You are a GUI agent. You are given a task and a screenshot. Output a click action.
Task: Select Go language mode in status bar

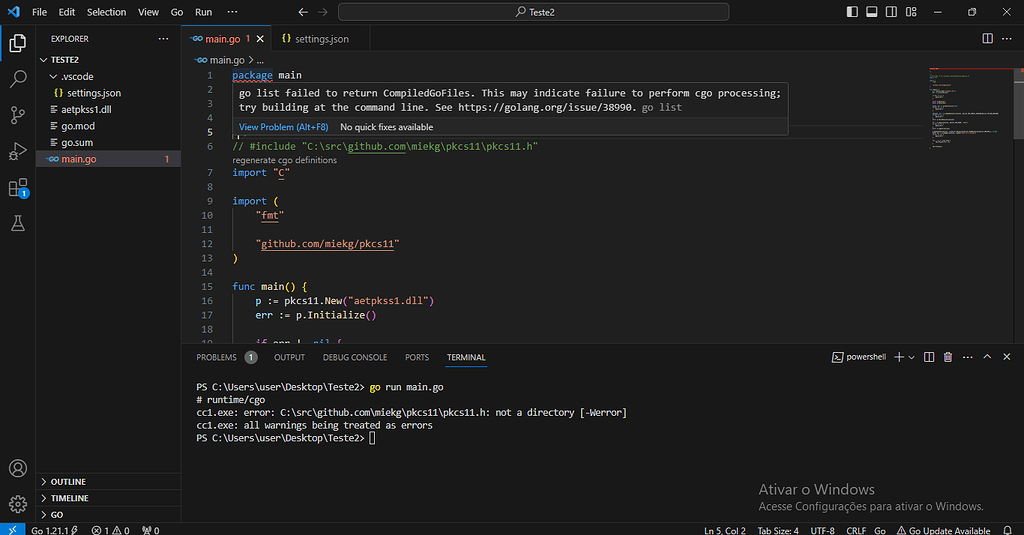pyautogui.click(x=880, y=530)
